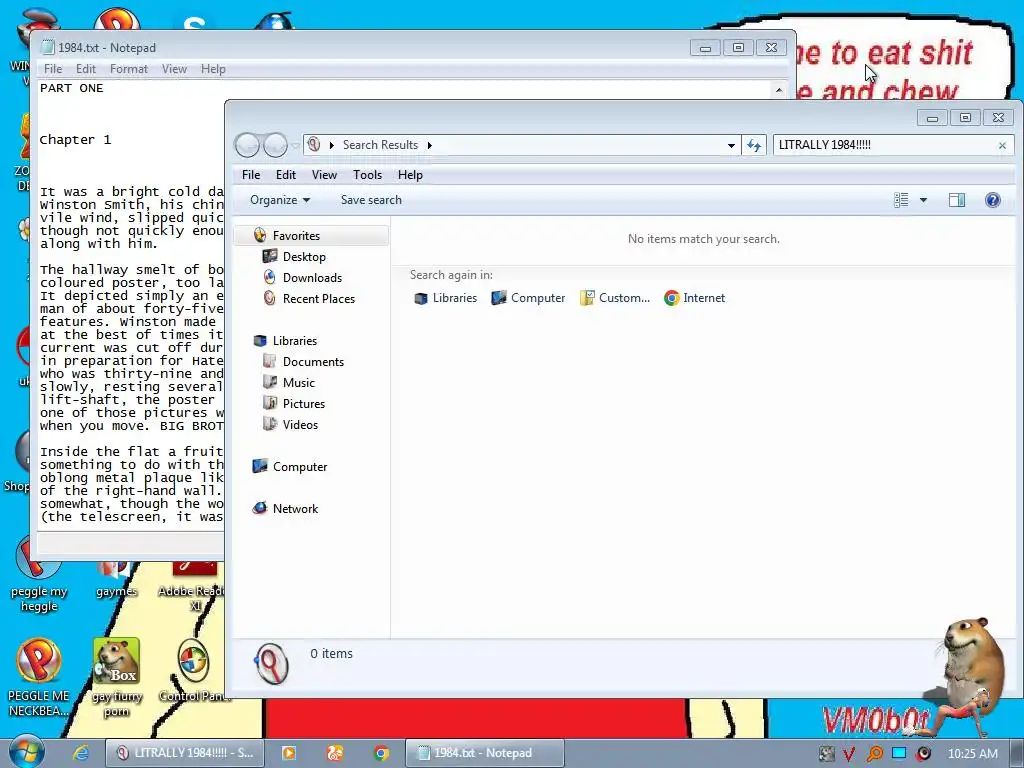Open the Explorer Help menu
The height and width of the screenshot is (768, 1024).
[x=410, y=174]
